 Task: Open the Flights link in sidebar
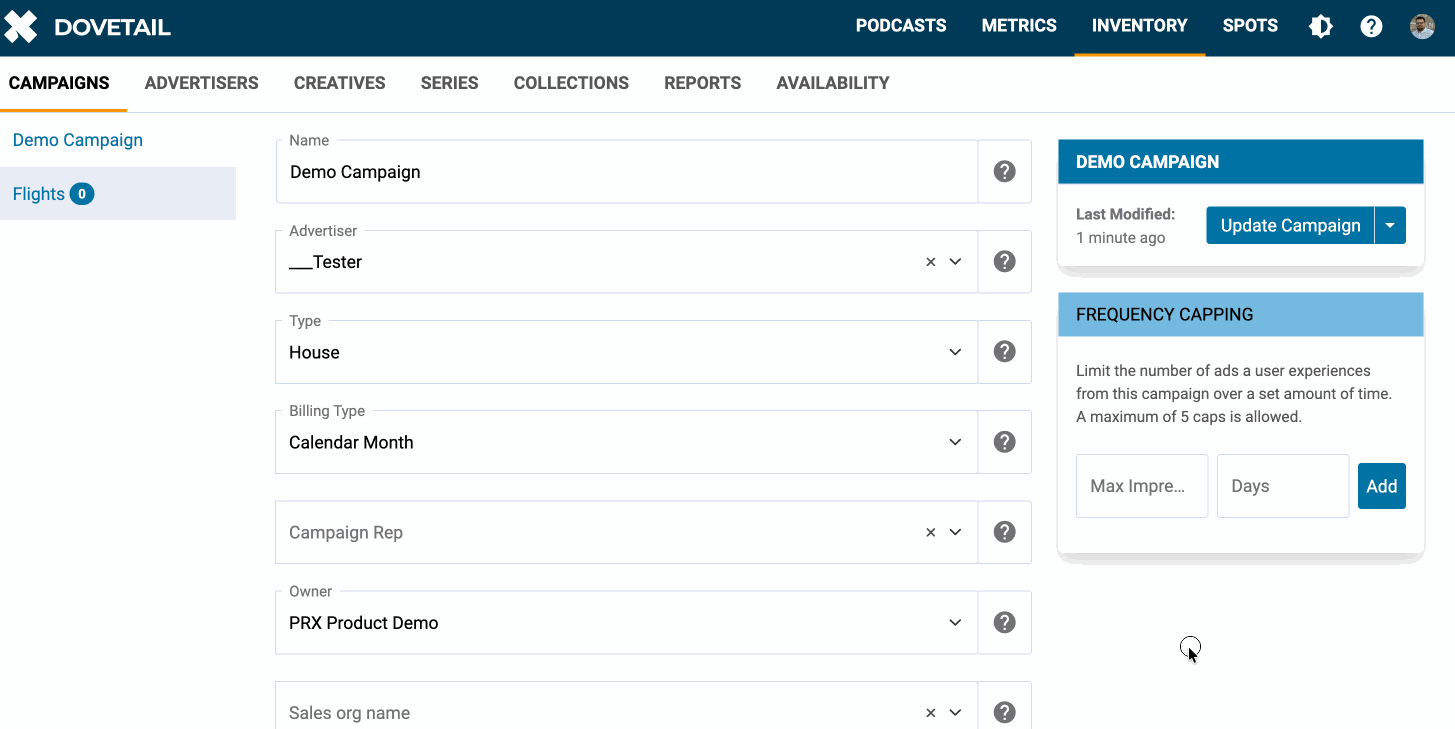click(x=39, y=194)
